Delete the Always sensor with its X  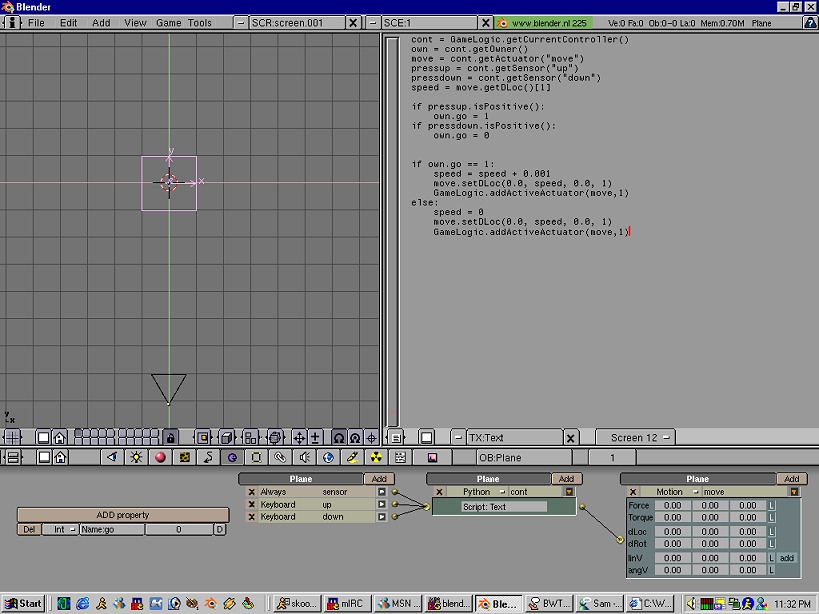[x=251, y=492]
